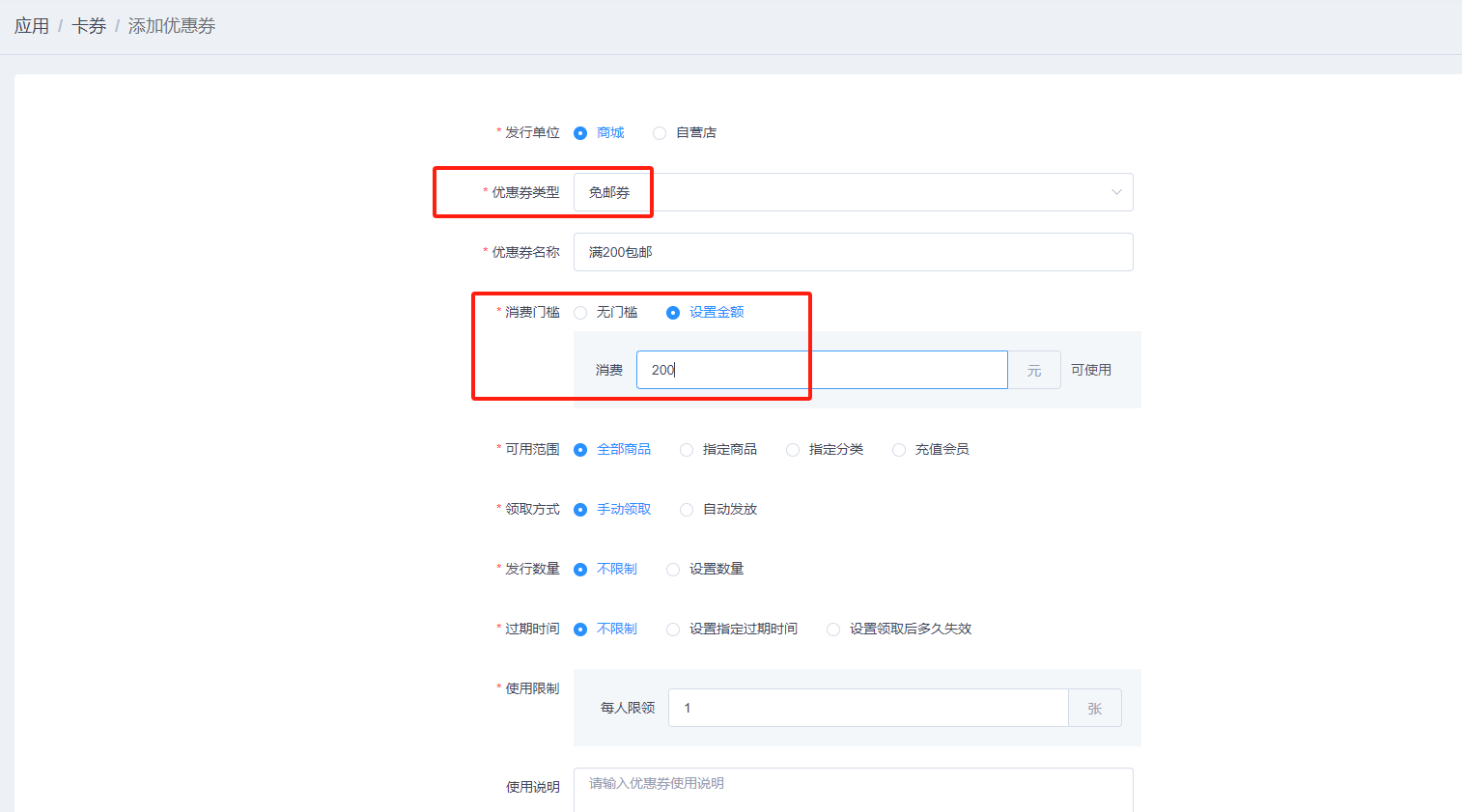The width and height of the screenshot is (1462, 812).
Task: Choose 无门槛 consumption threshold option
Action: click(x=580, y=313)
